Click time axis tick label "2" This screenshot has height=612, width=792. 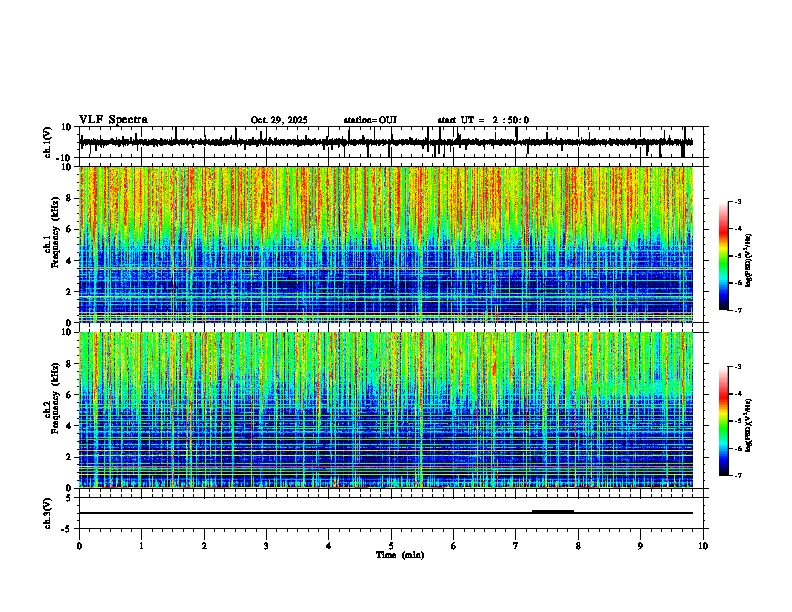point(204,546)
